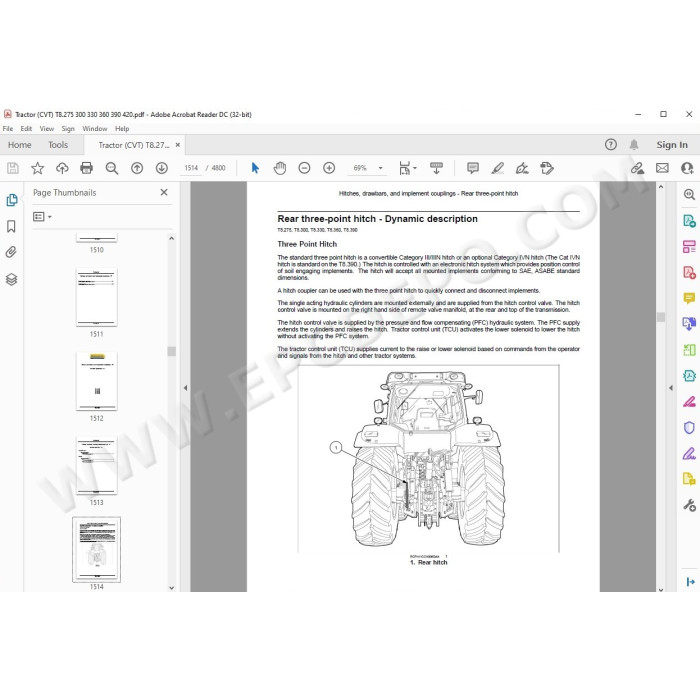Collapse the left navigation pane arrow
Viewport: 700px width, 700px height.
[185, 388]
